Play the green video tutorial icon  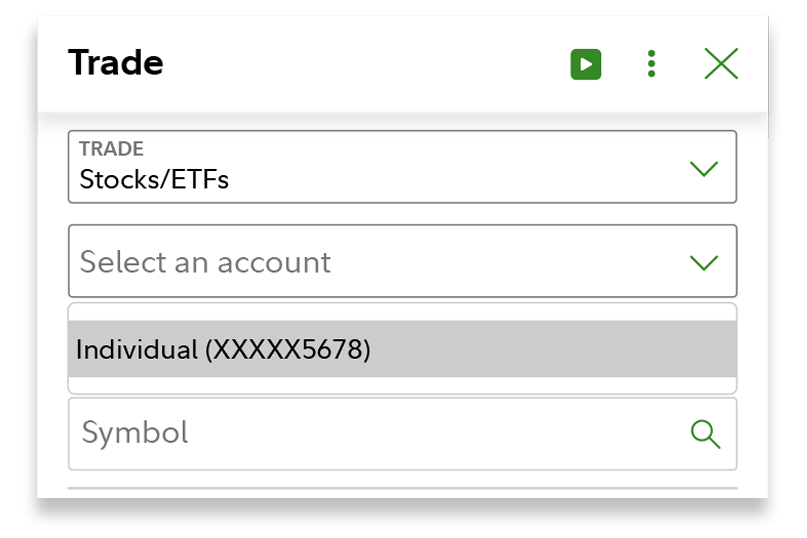(x=586, y=65)
